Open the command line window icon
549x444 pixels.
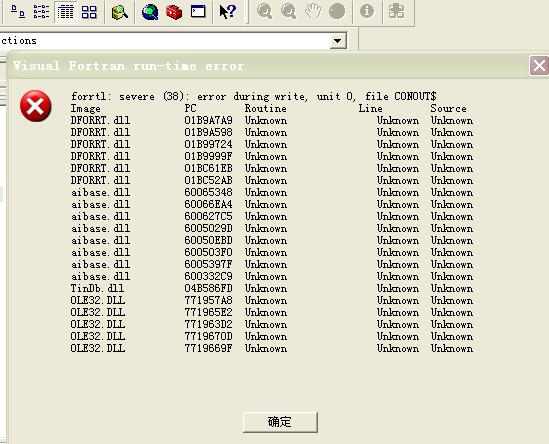tap(198, 12)
